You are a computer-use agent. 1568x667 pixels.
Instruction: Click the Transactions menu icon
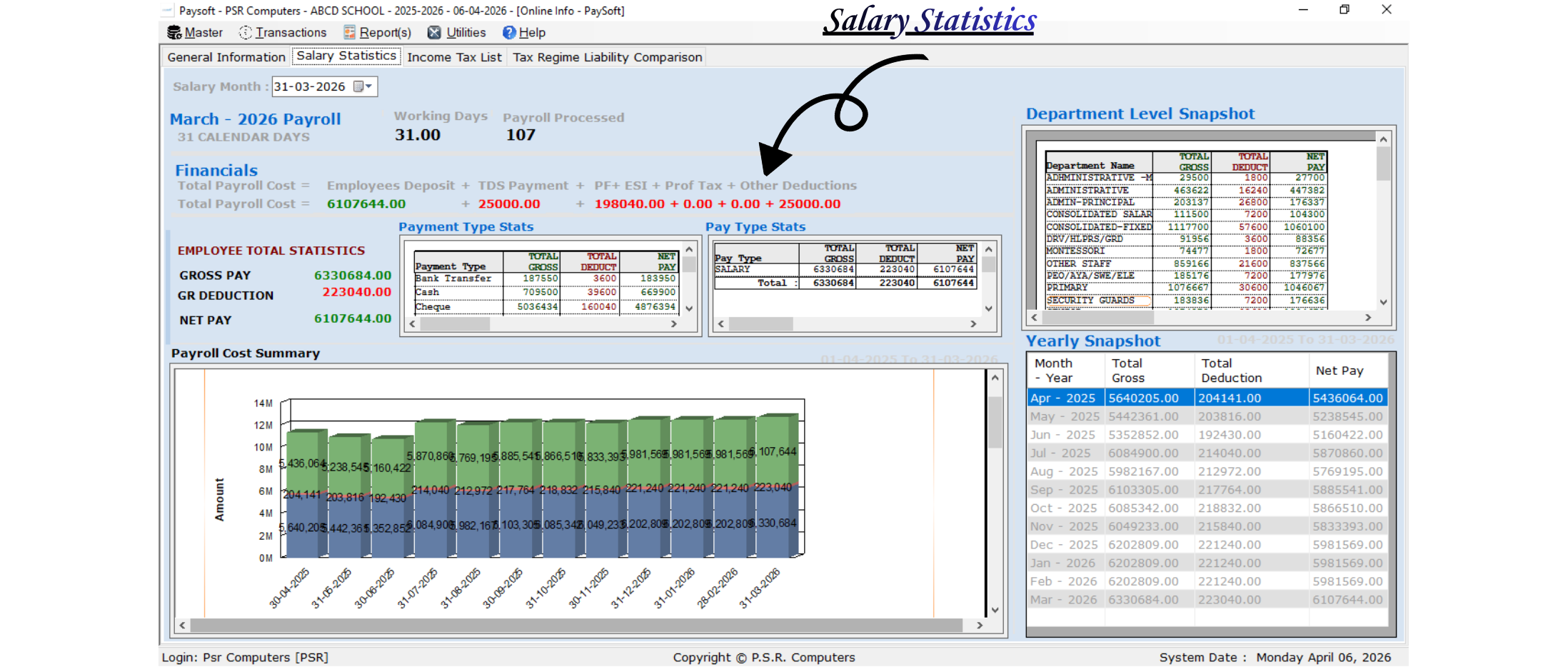pyautogui.click(x=246, y=33)
